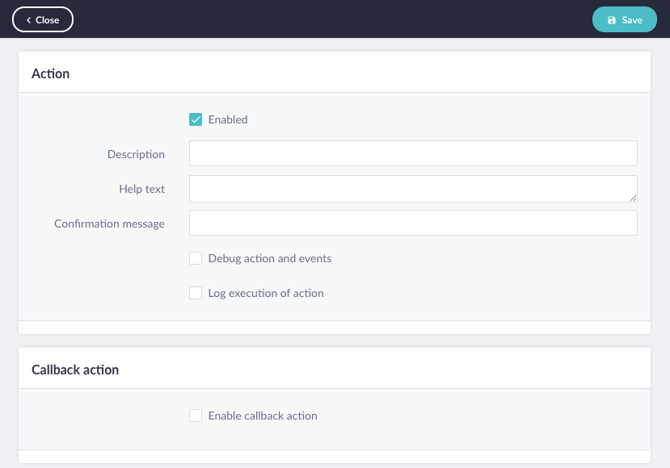Click the Help text resize handle

(633, 198)
